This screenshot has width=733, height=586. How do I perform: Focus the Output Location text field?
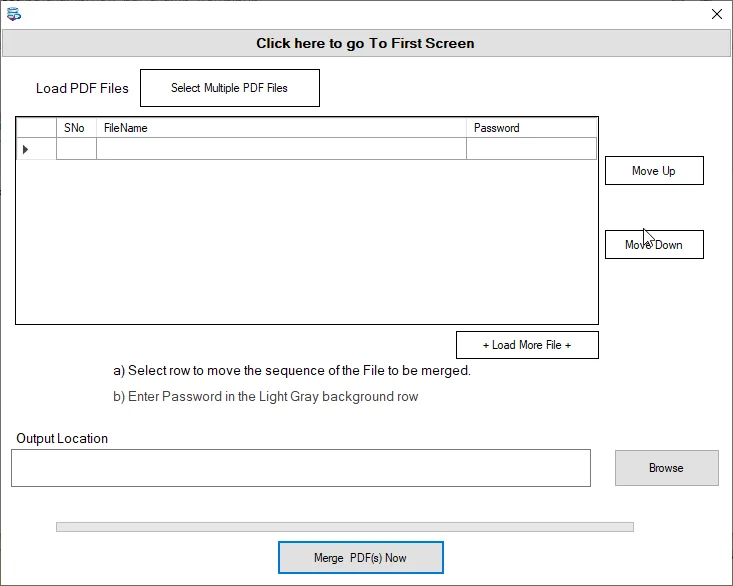coord(301,468)
